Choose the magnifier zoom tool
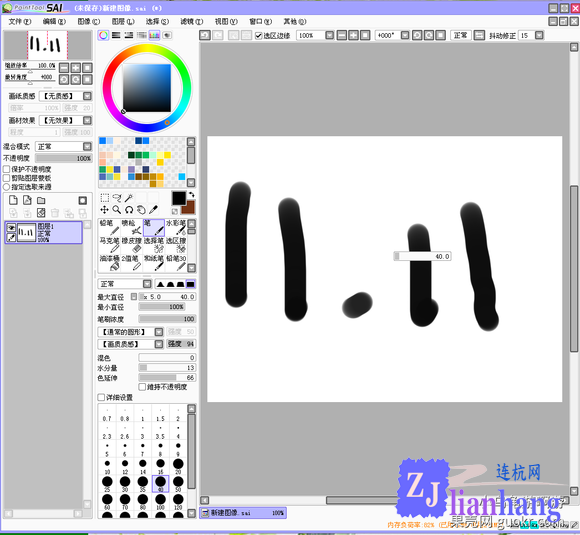 (117, 210)
